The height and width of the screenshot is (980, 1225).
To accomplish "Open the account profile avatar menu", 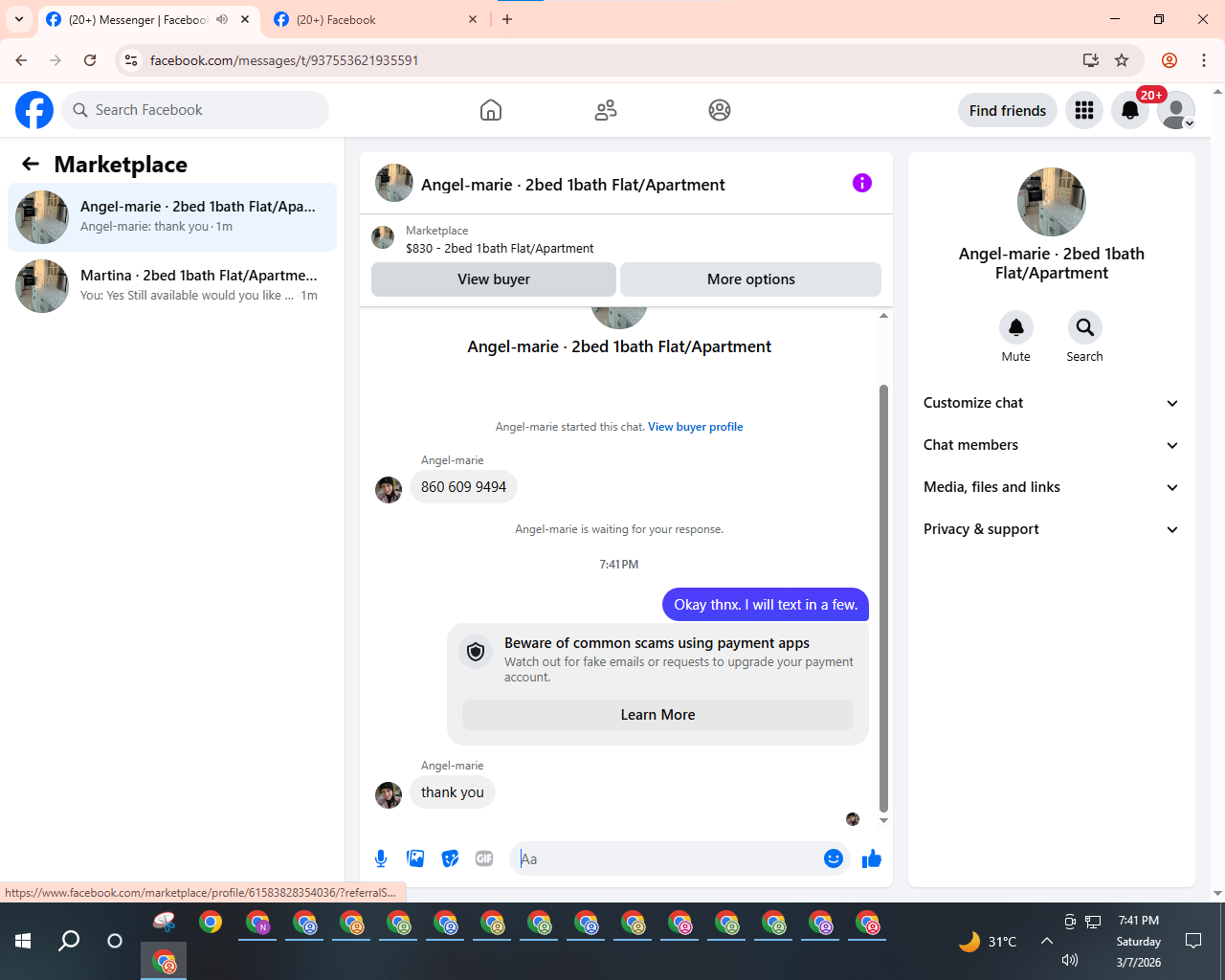I will [x=1176, y=110].
